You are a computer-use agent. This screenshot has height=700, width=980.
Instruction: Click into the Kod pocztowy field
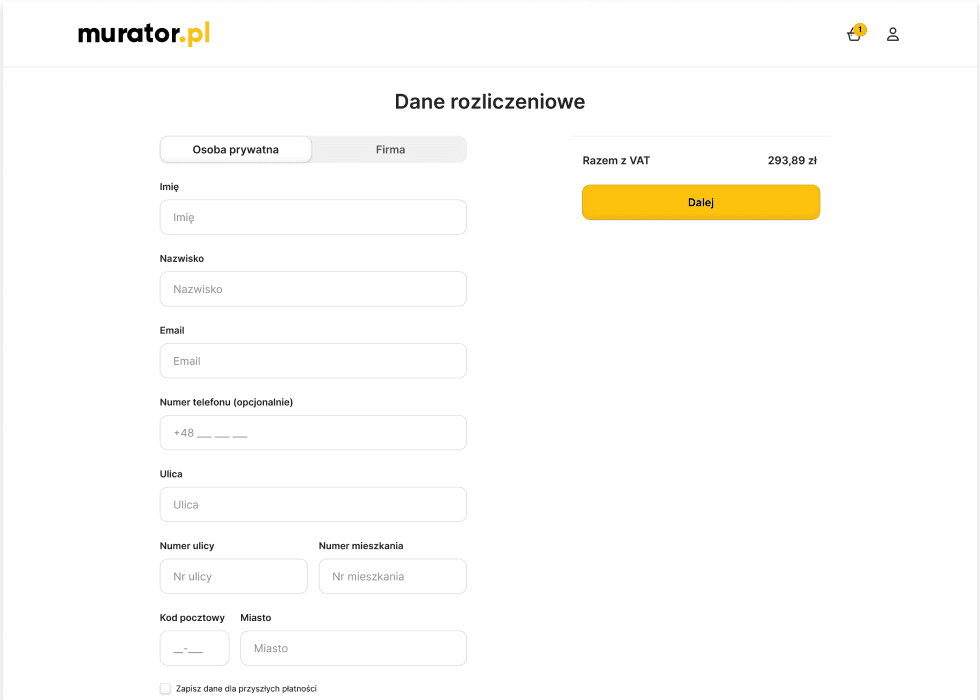(194, 648)
